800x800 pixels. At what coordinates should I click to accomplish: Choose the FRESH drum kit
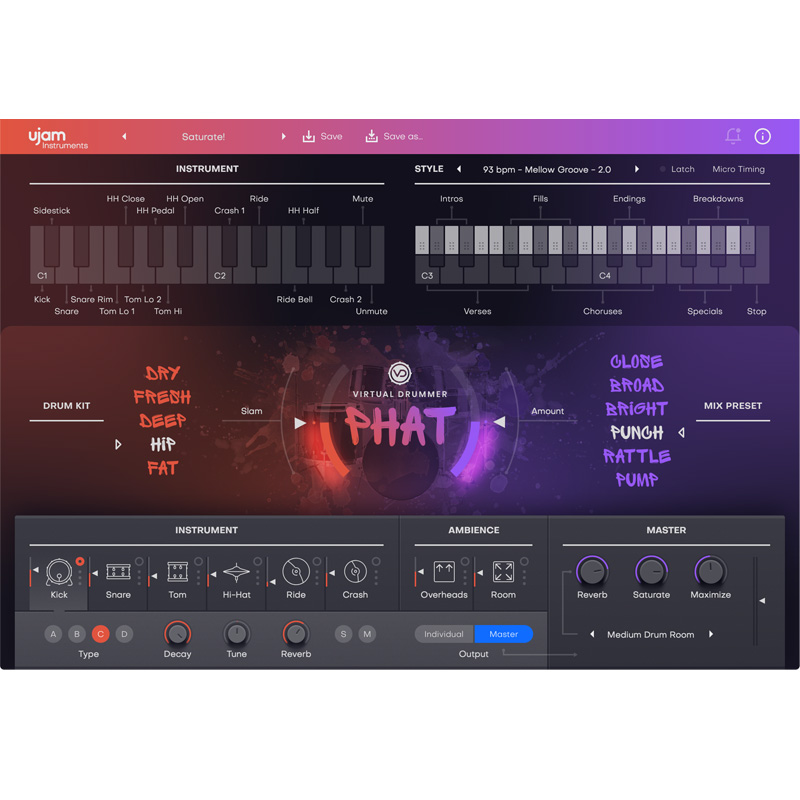click(162, 396)
